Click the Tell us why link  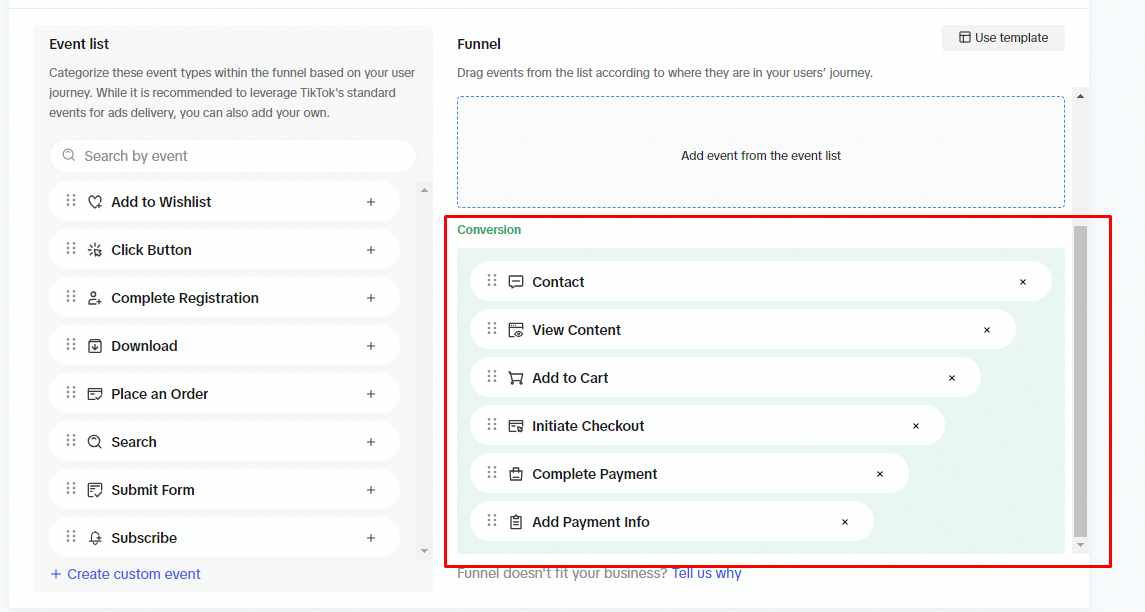[707, 573]
